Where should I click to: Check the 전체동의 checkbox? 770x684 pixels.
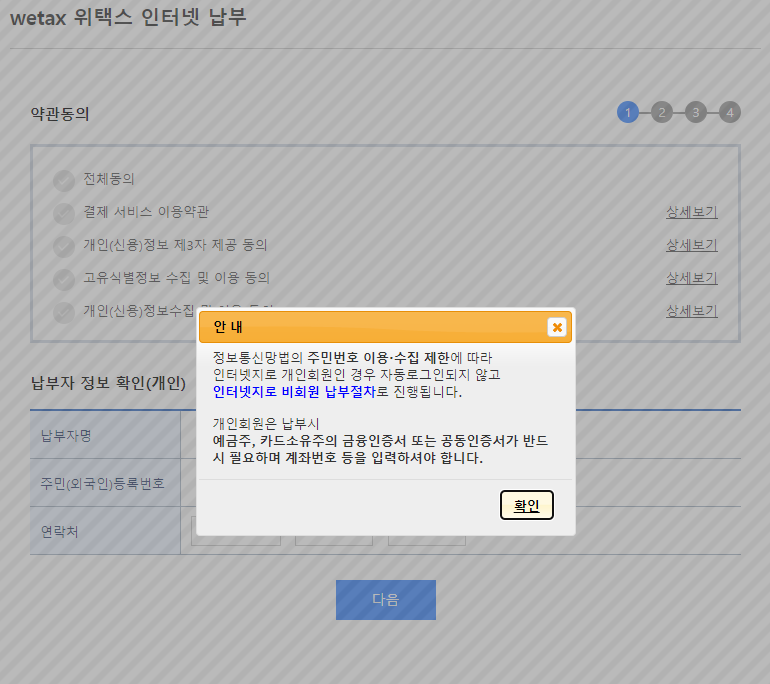[x=64, y=180]
